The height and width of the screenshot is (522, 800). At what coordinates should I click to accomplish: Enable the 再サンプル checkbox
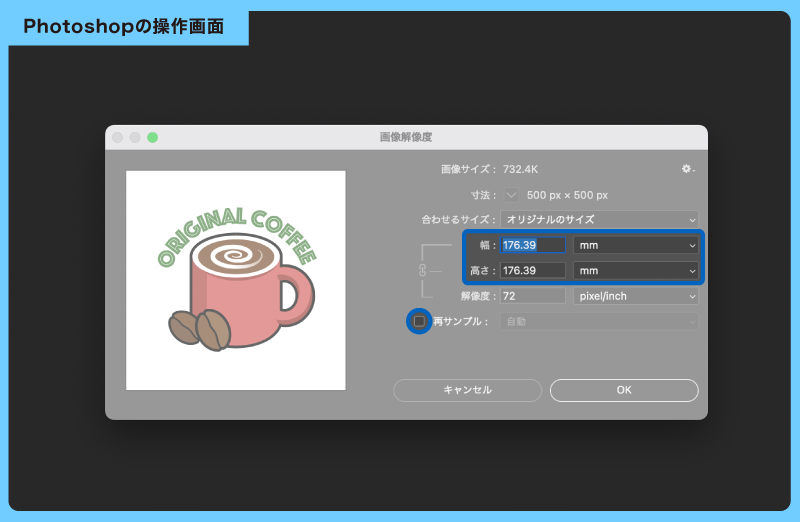click(x=419, y=321)
